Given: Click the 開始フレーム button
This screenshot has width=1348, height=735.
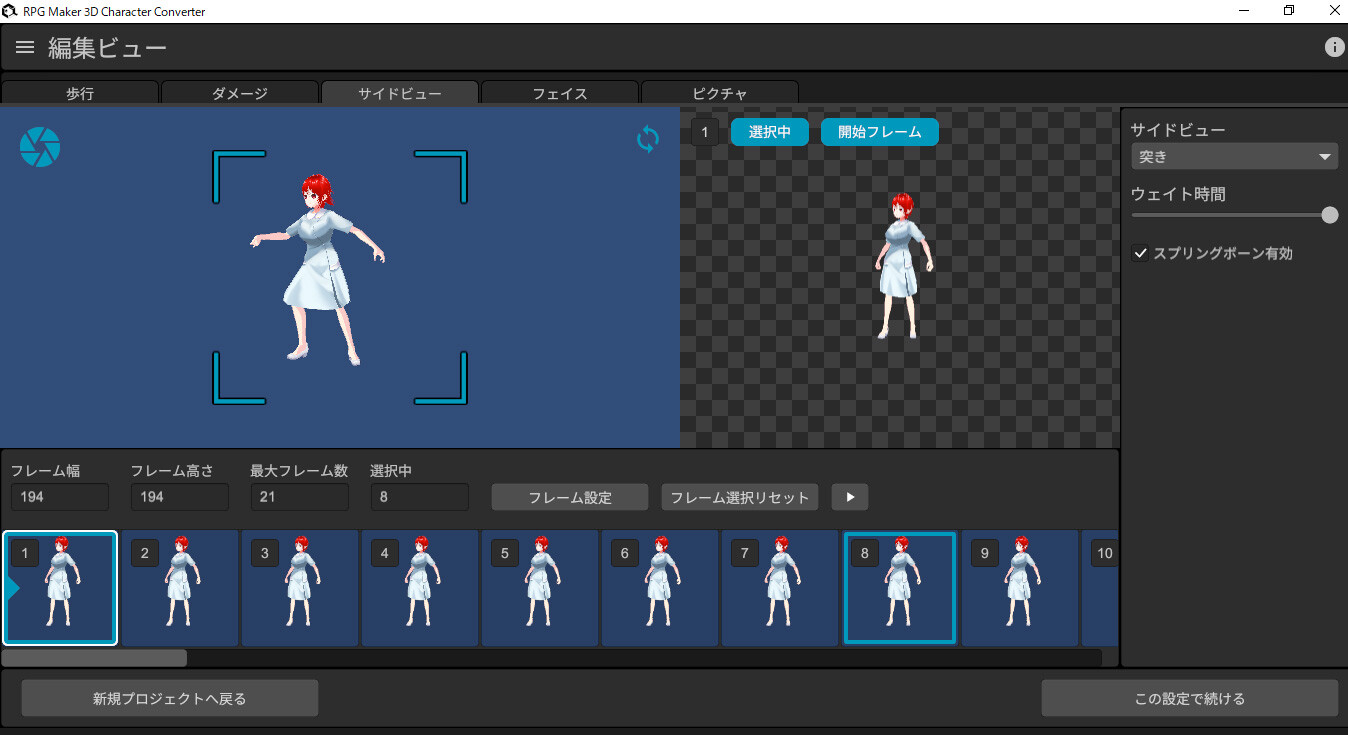Looking at the screenshot, I should (879, 131).
